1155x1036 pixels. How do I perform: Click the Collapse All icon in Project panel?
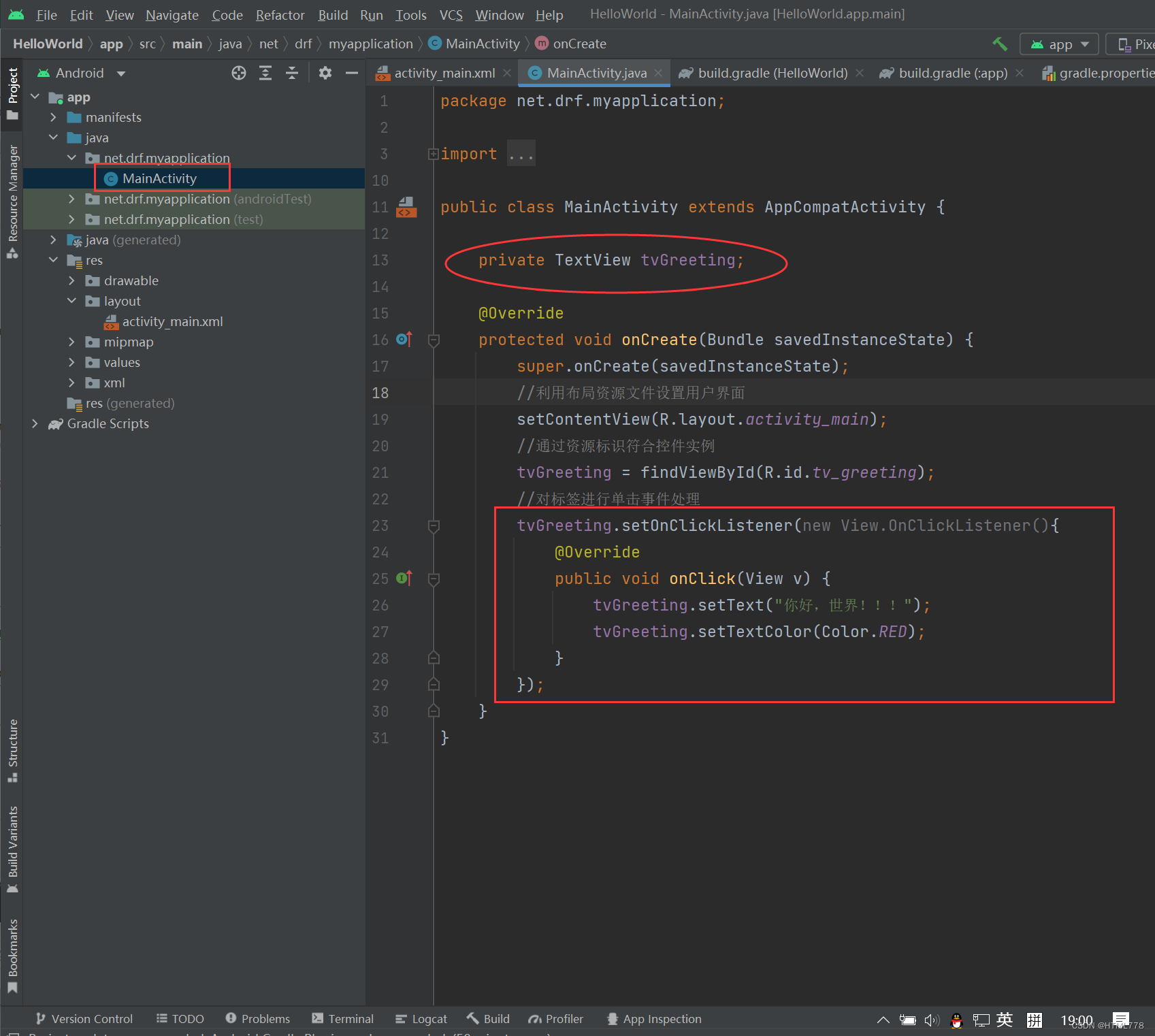[292, 73]
